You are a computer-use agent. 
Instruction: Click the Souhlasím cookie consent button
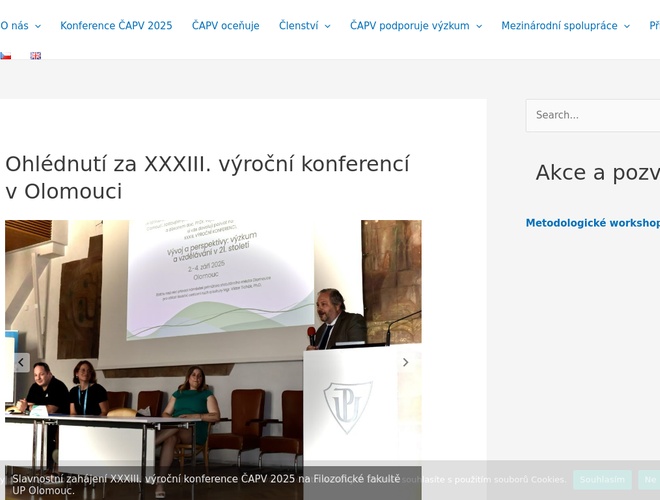click(x=602, y=480)
